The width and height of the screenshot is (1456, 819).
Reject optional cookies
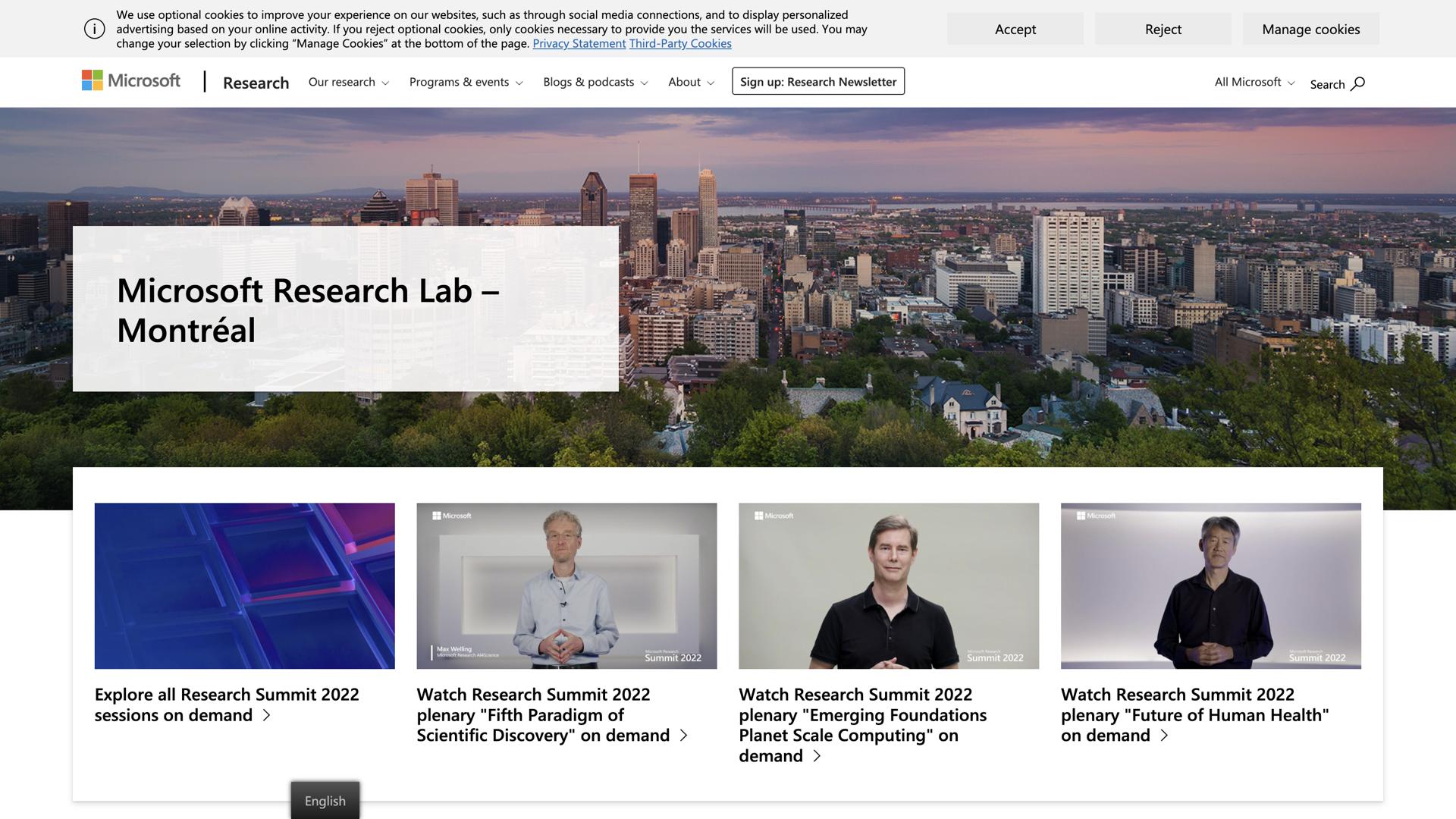[1163, 29]
